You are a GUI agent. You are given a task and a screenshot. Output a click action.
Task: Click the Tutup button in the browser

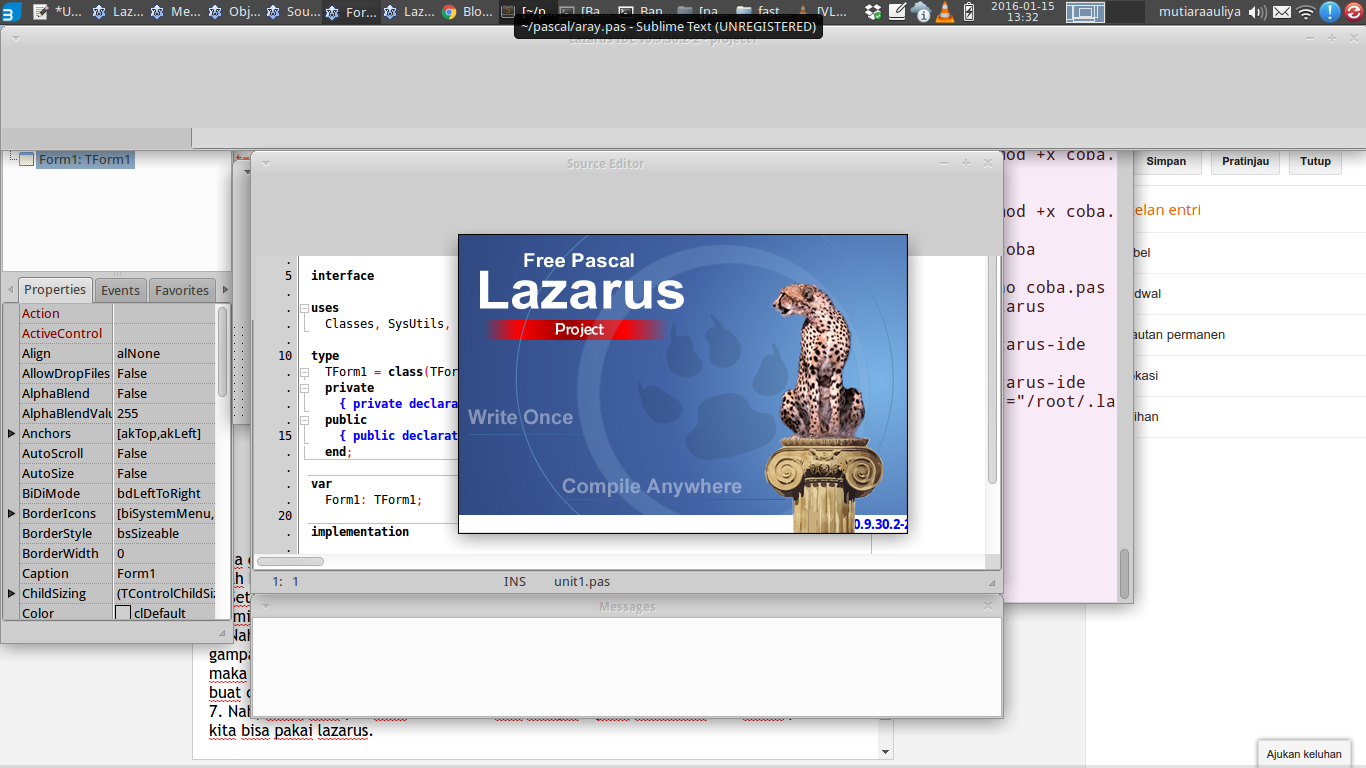click(1316, 161)
